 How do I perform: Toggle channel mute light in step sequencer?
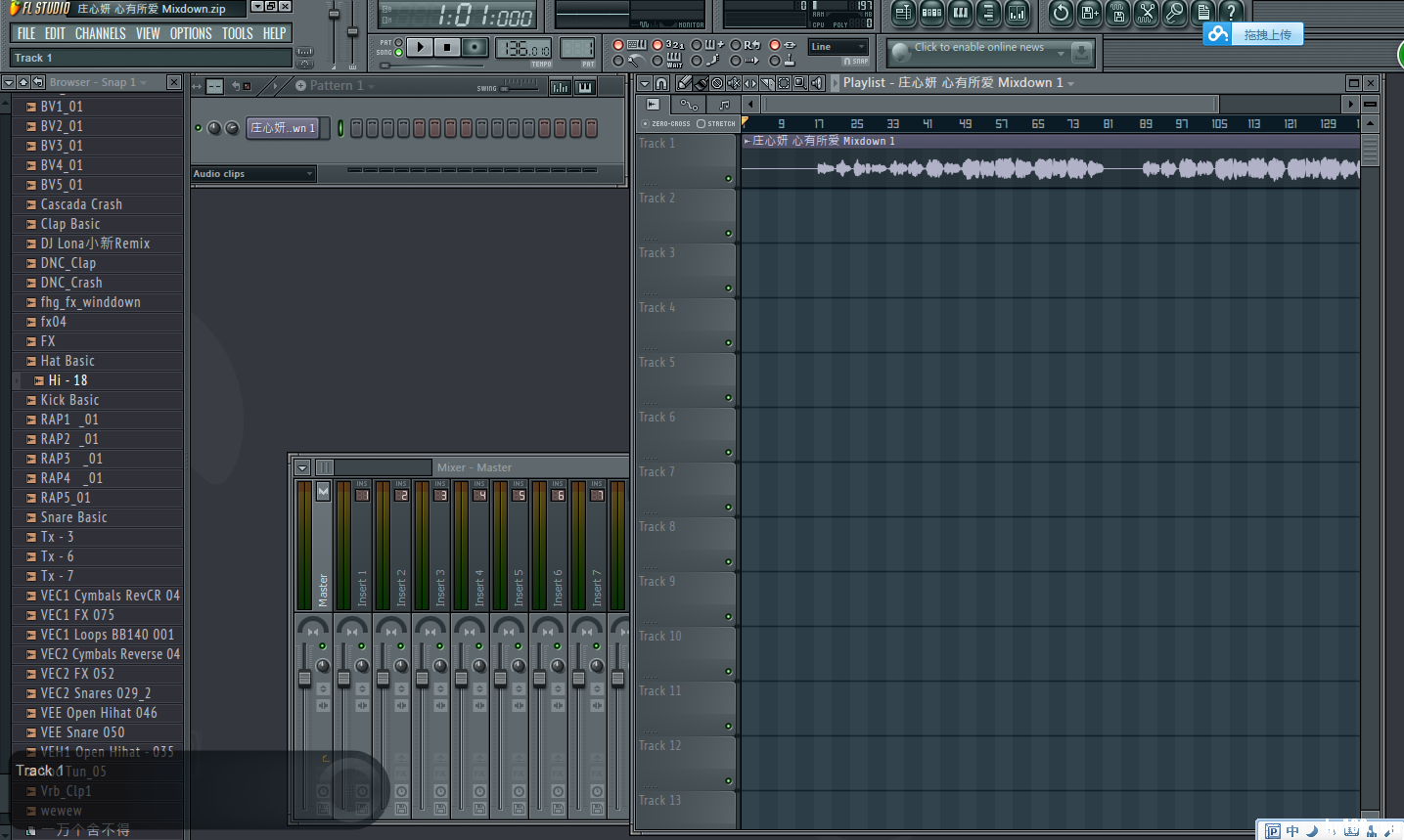point(199,128)
